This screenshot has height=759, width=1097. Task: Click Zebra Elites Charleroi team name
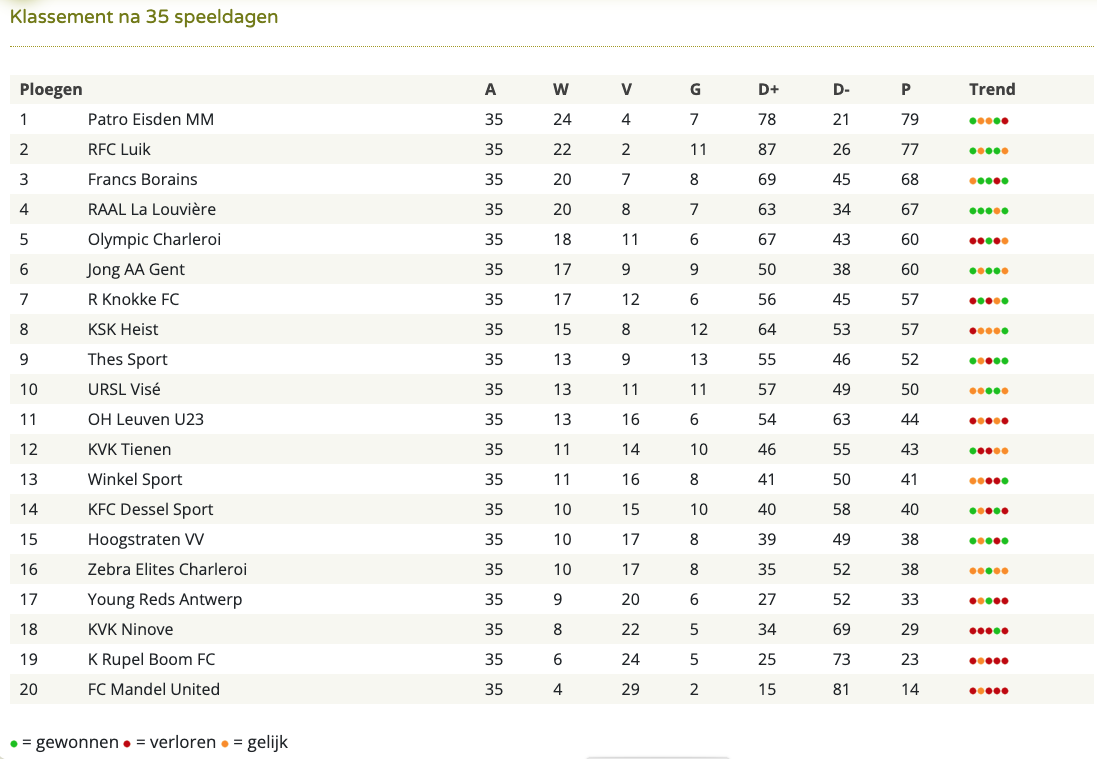coord(167,569)
